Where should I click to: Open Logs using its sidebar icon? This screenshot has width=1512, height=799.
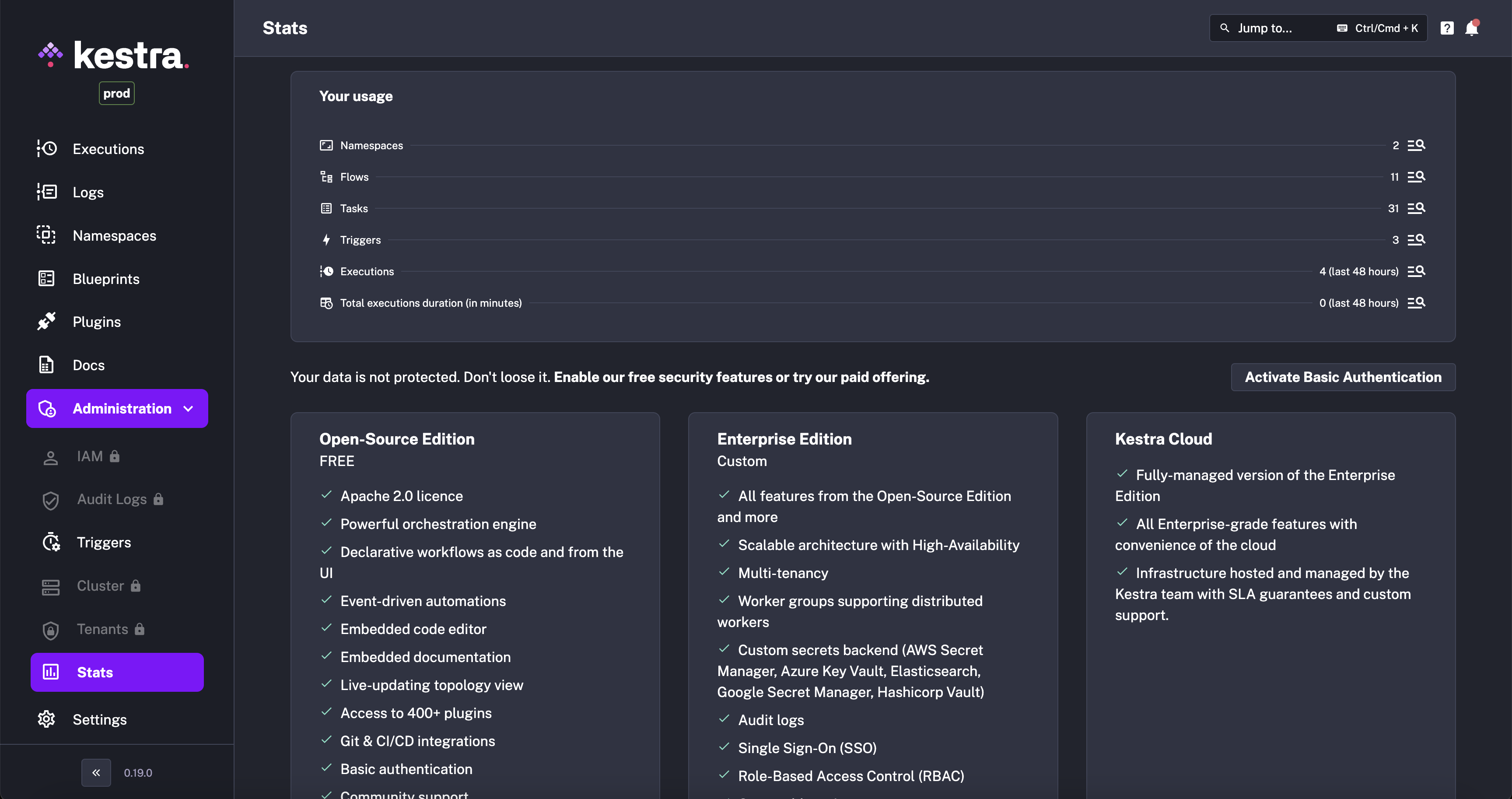coord(47,192)
